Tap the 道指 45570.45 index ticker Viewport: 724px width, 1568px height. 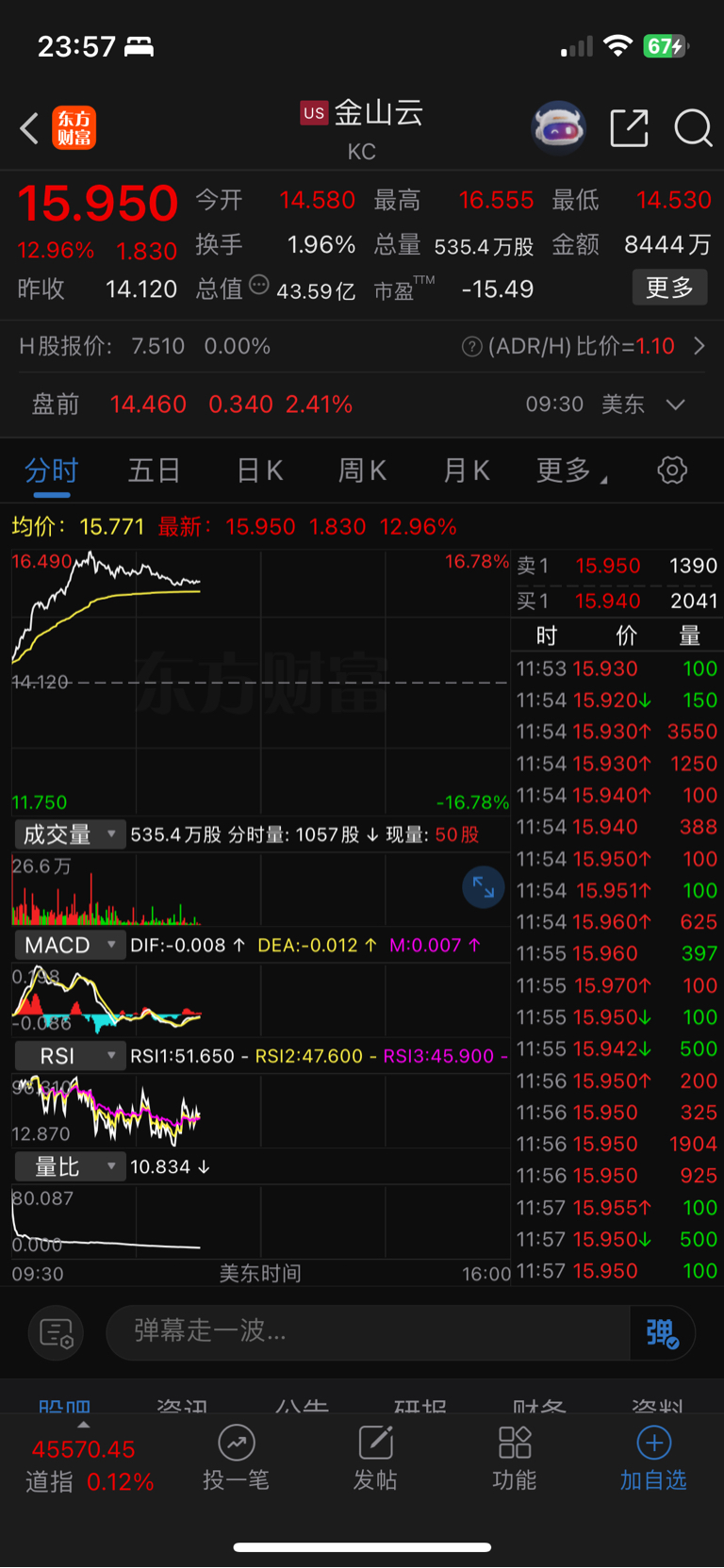(x=90, y=1465)
